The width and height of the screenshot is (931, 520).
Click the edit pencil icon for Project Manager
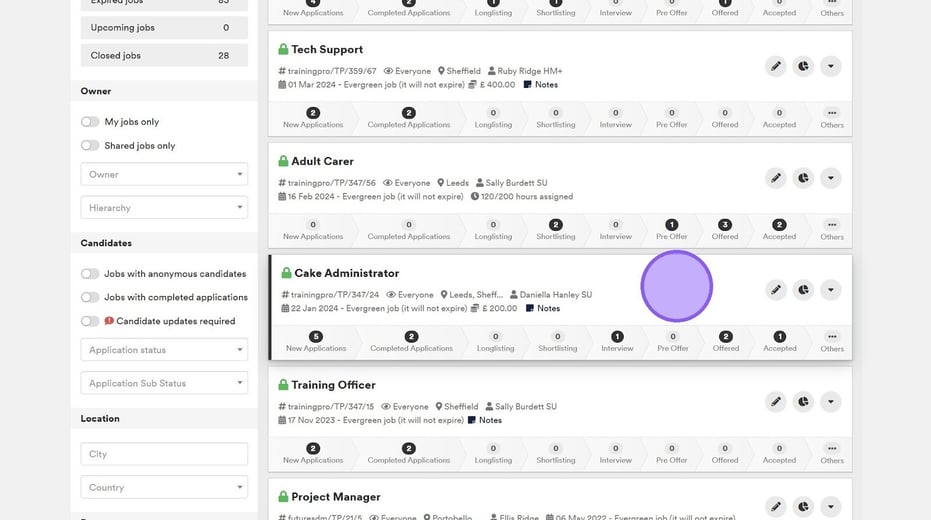point(775,506)
